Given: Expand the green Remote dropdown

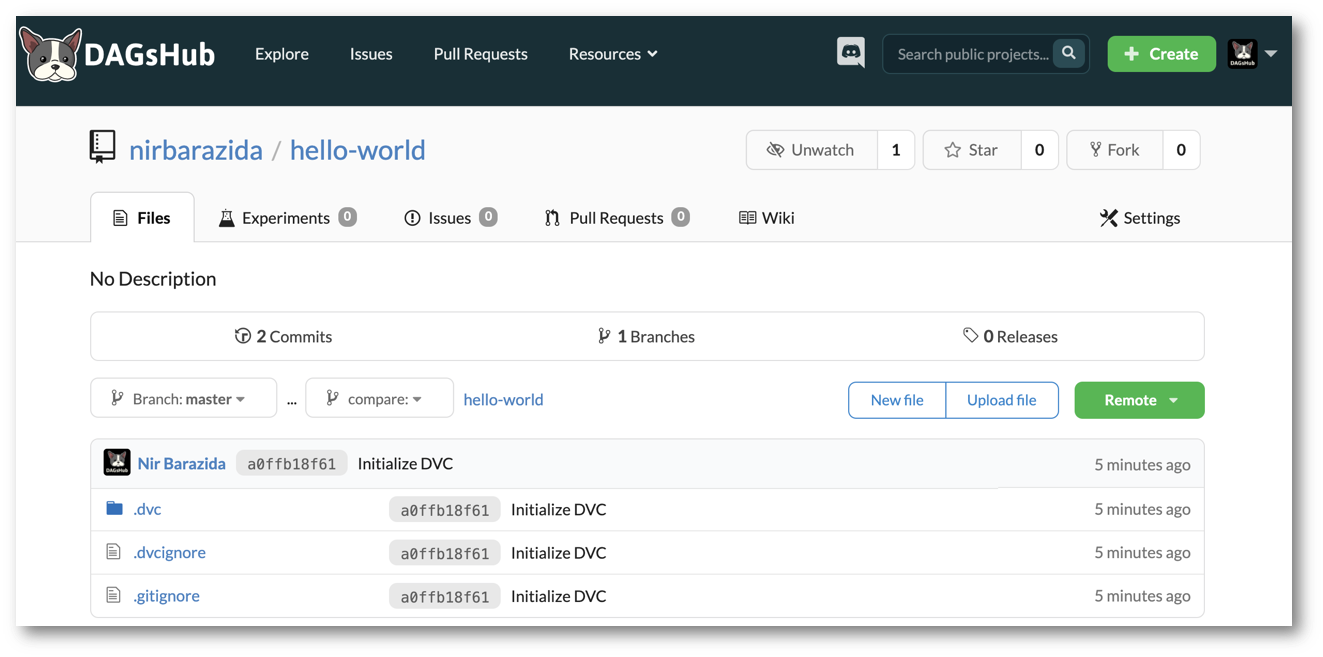Looking at the screenshot, I should click(1139, 400).
